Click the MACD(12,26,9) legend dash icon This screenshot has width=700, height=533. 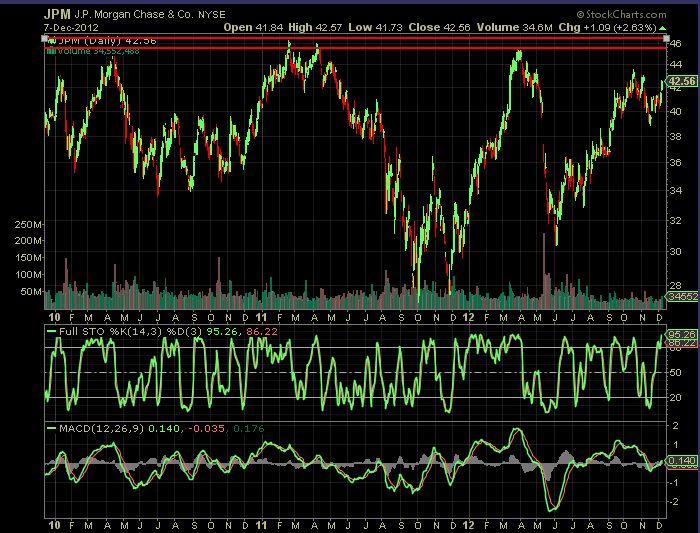click(x=50, y=429)
